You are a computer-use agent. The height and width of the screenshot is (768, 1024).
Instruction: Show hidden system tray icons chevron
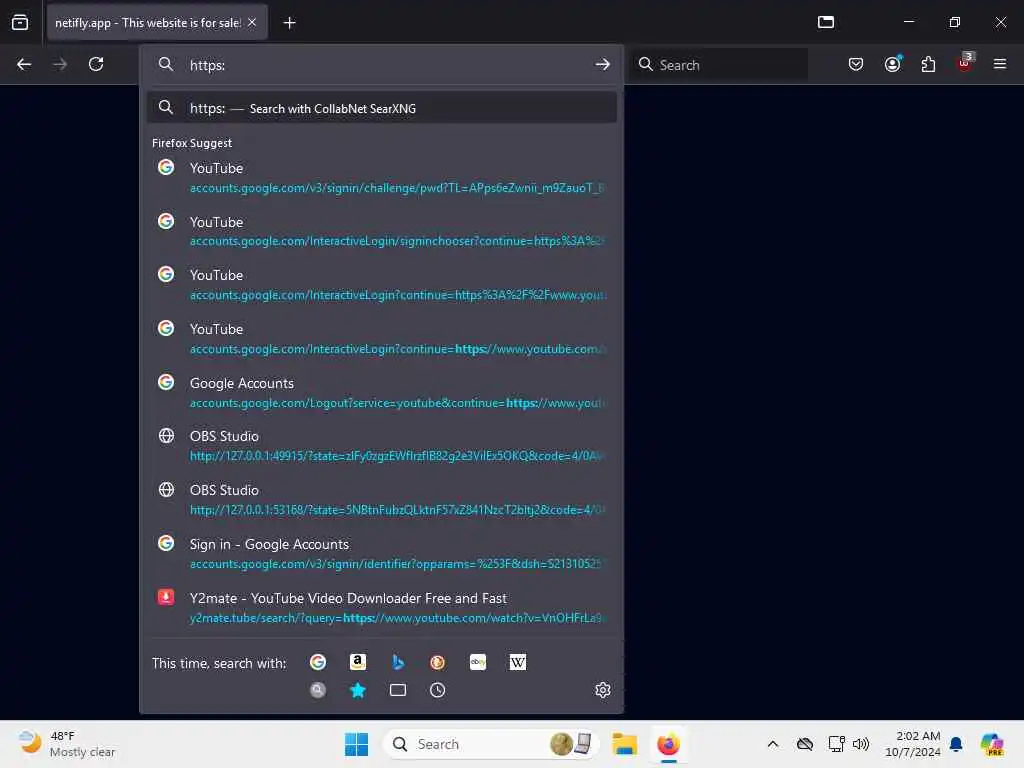pyautogui.click(x=773, y=744)
